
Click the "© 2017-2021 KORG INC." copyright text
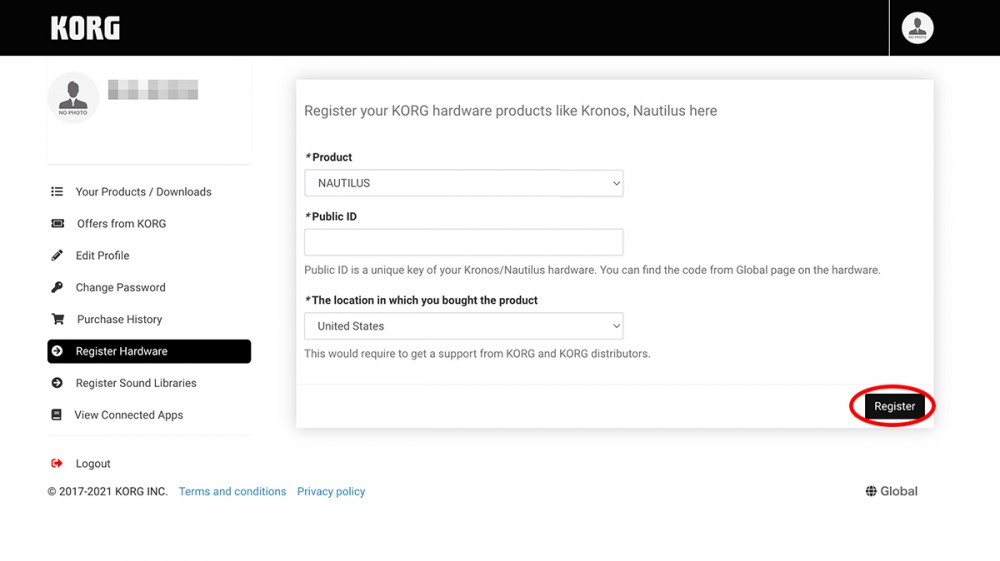[x=107, y=492]
